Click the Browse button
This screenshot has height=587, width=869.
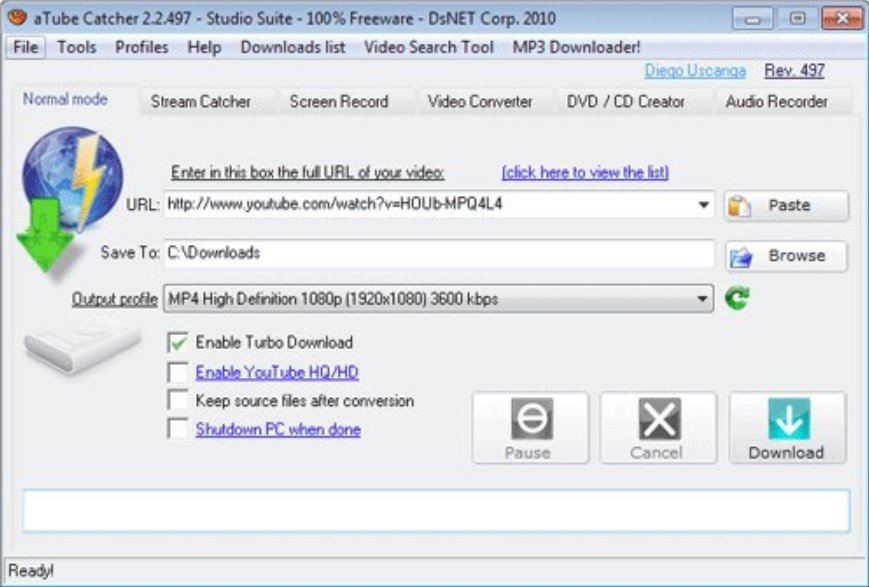[786, 256]
